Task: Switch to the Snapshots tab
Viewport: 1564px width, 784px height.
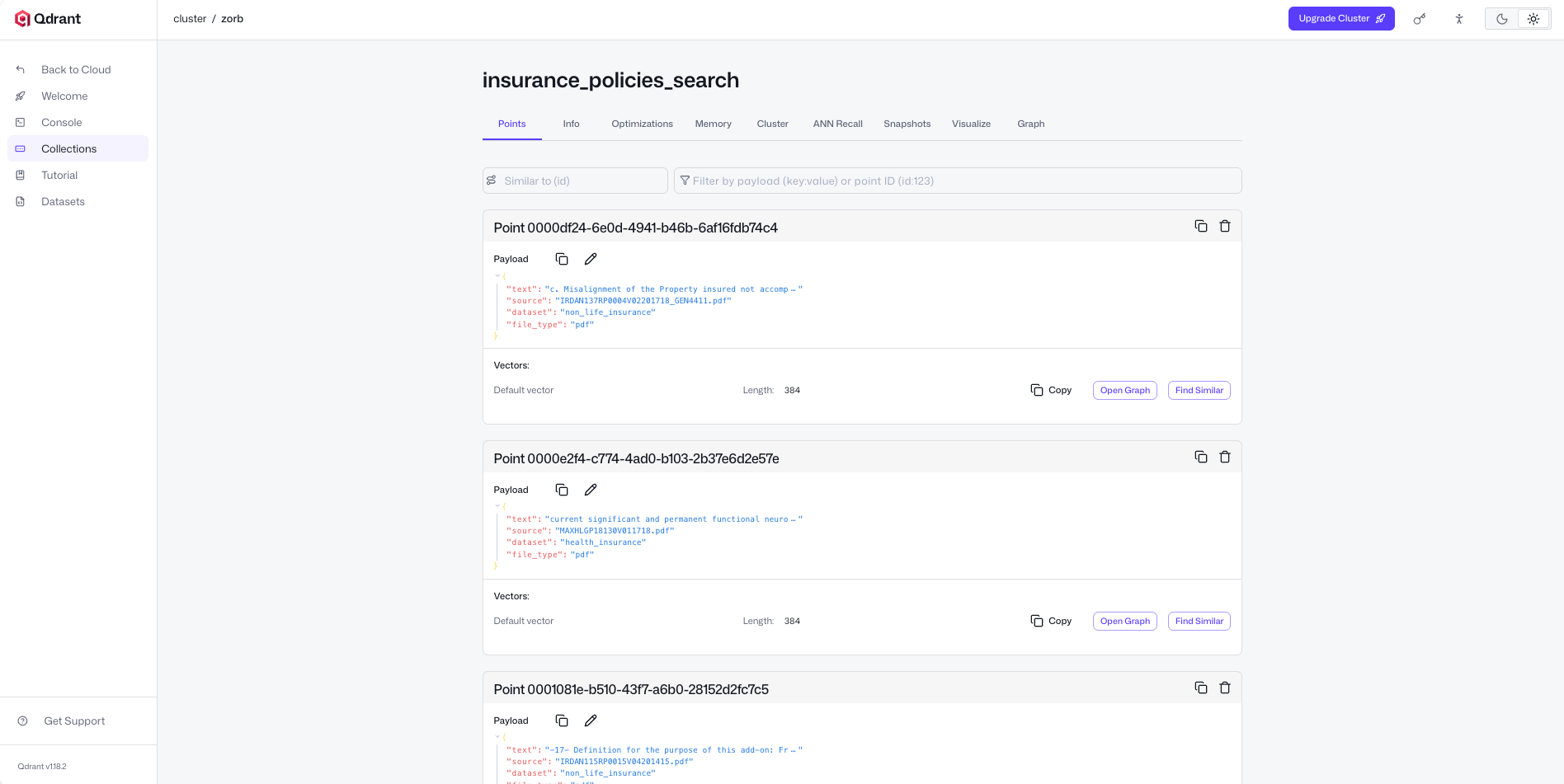Action: click(x=907, y=124)
